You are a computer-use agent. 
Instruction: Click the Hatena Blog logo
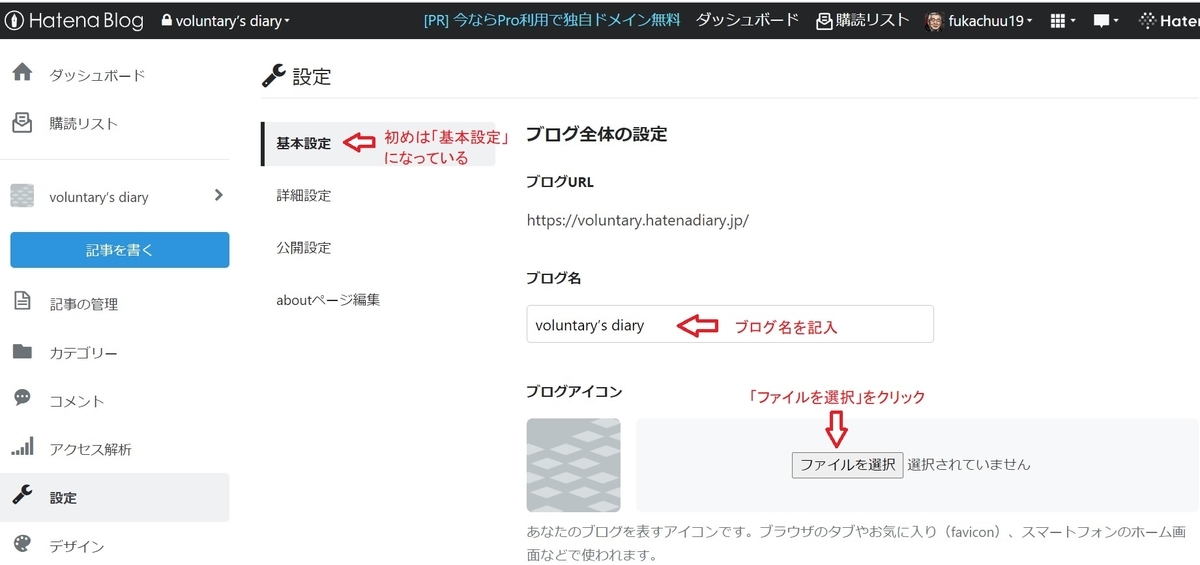[74, 20]
